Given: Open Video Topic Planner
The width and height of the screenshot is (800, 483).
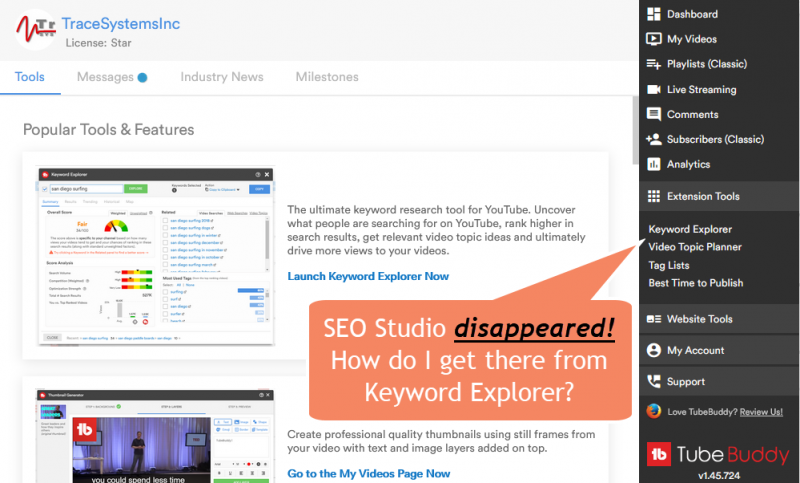Looking at the screenshot, I should (x=695, y=247).
